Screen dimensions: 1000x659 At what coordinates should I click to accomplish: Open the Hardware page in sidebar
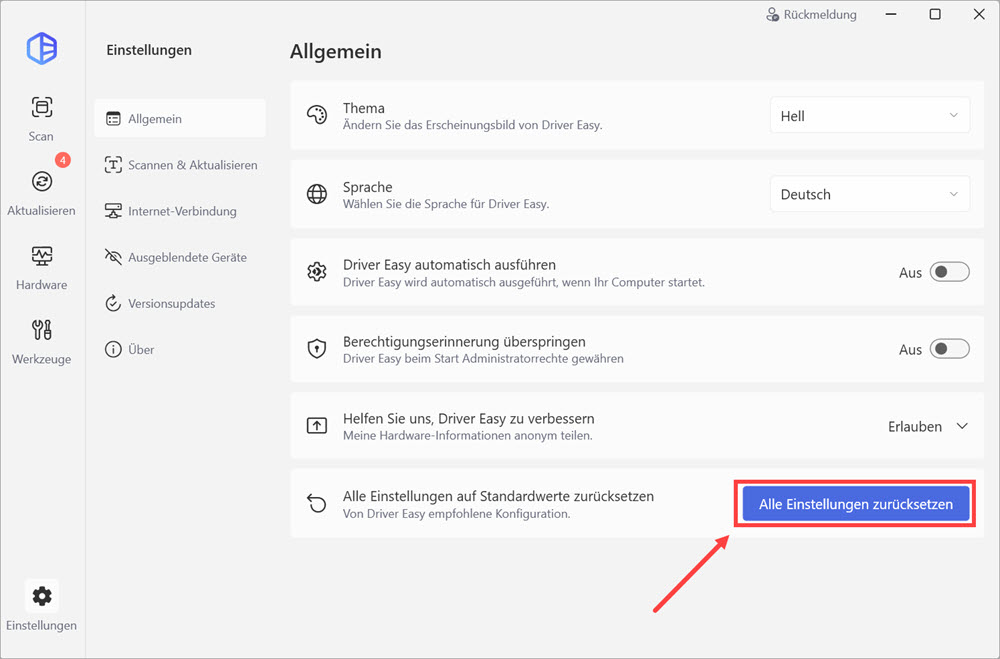(x=41, y=267)
